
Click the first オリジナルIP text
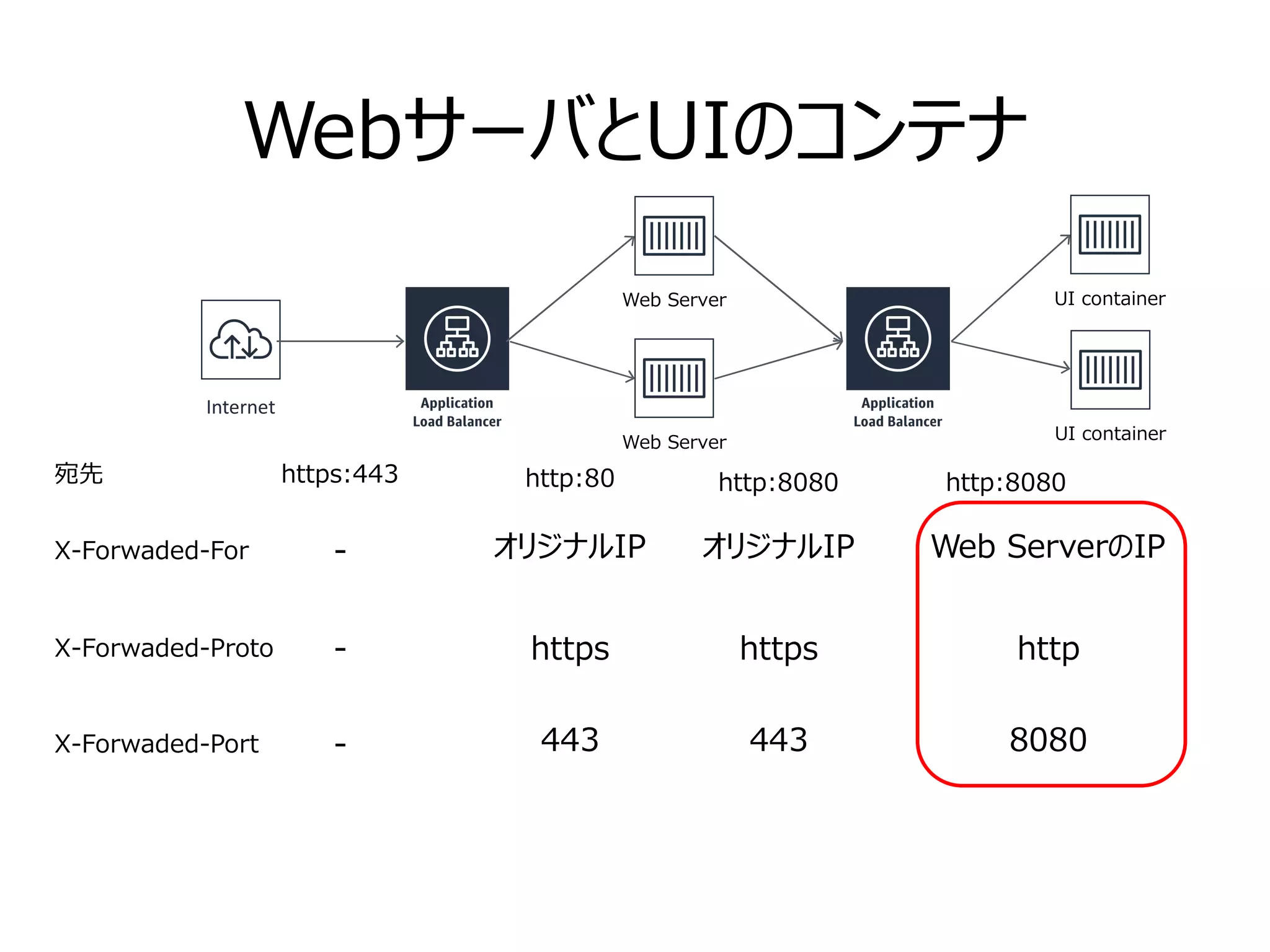coord(569,547)
